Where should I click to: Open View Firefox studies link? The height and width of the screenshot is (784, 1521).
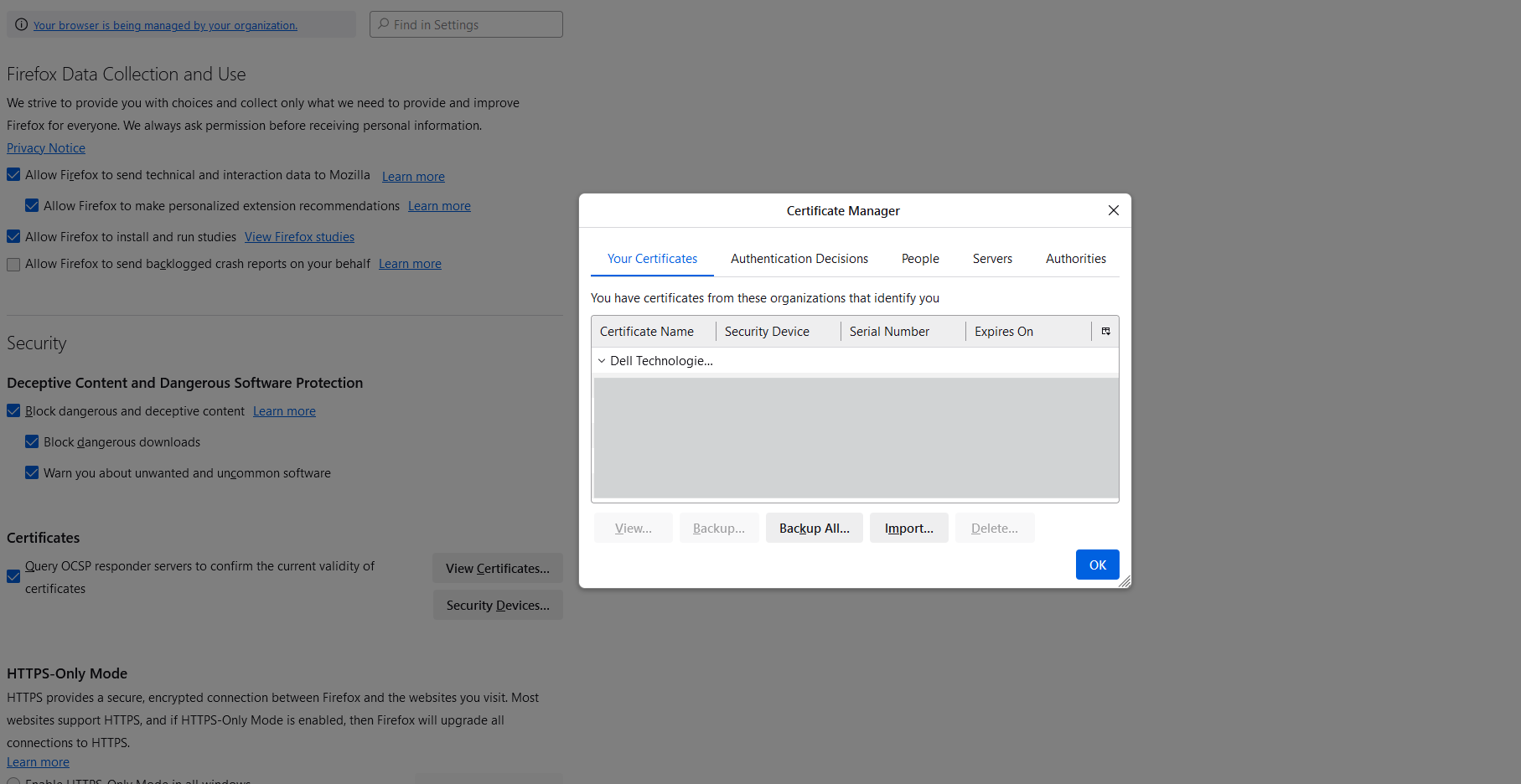pyautogui.click(x=299, y=237)
